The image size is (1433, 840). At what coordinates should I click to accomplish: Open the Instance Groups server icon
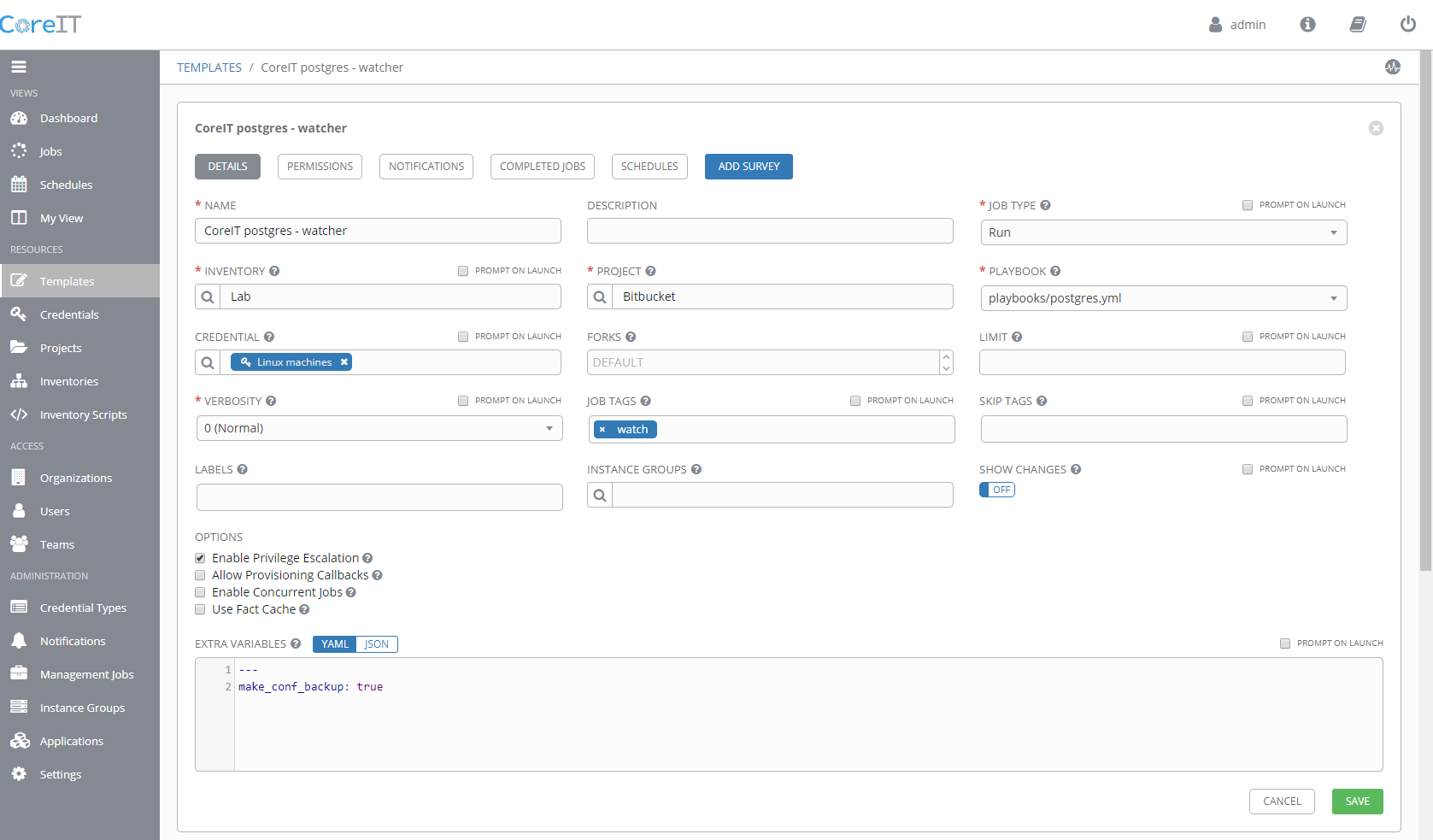pos(19,708)
